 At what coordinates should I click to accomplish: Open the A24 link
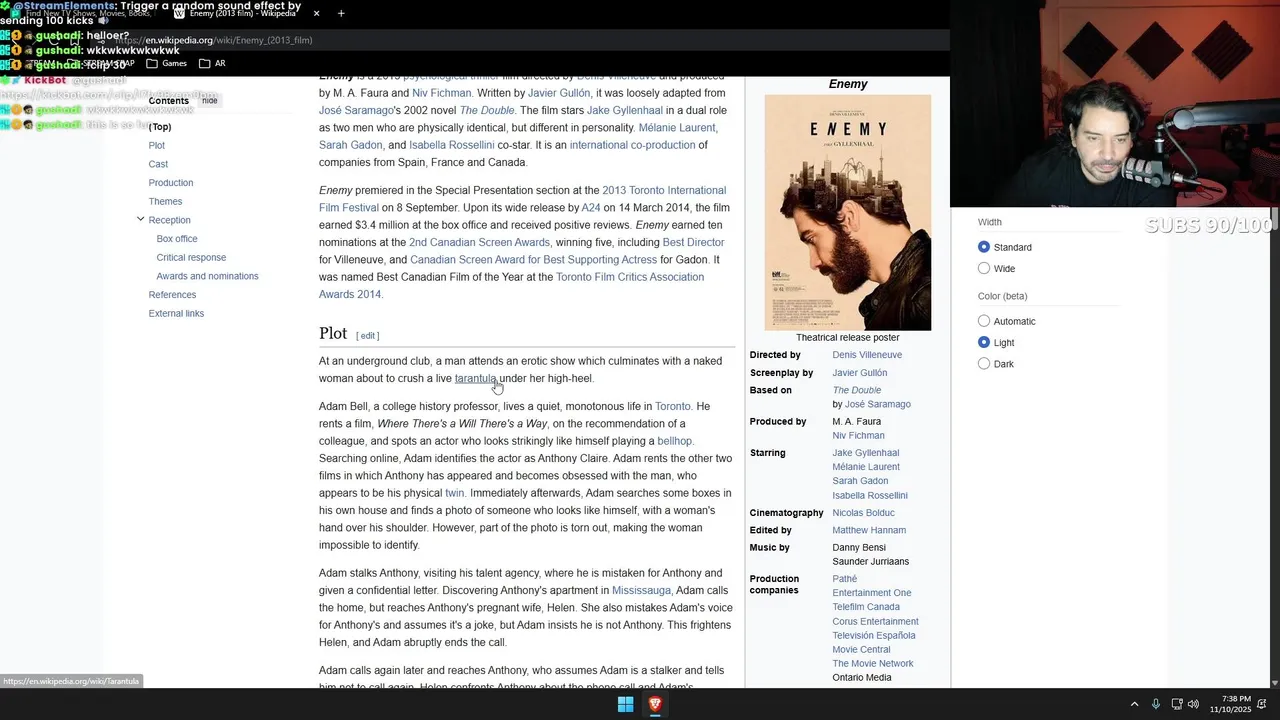(591, 208)
